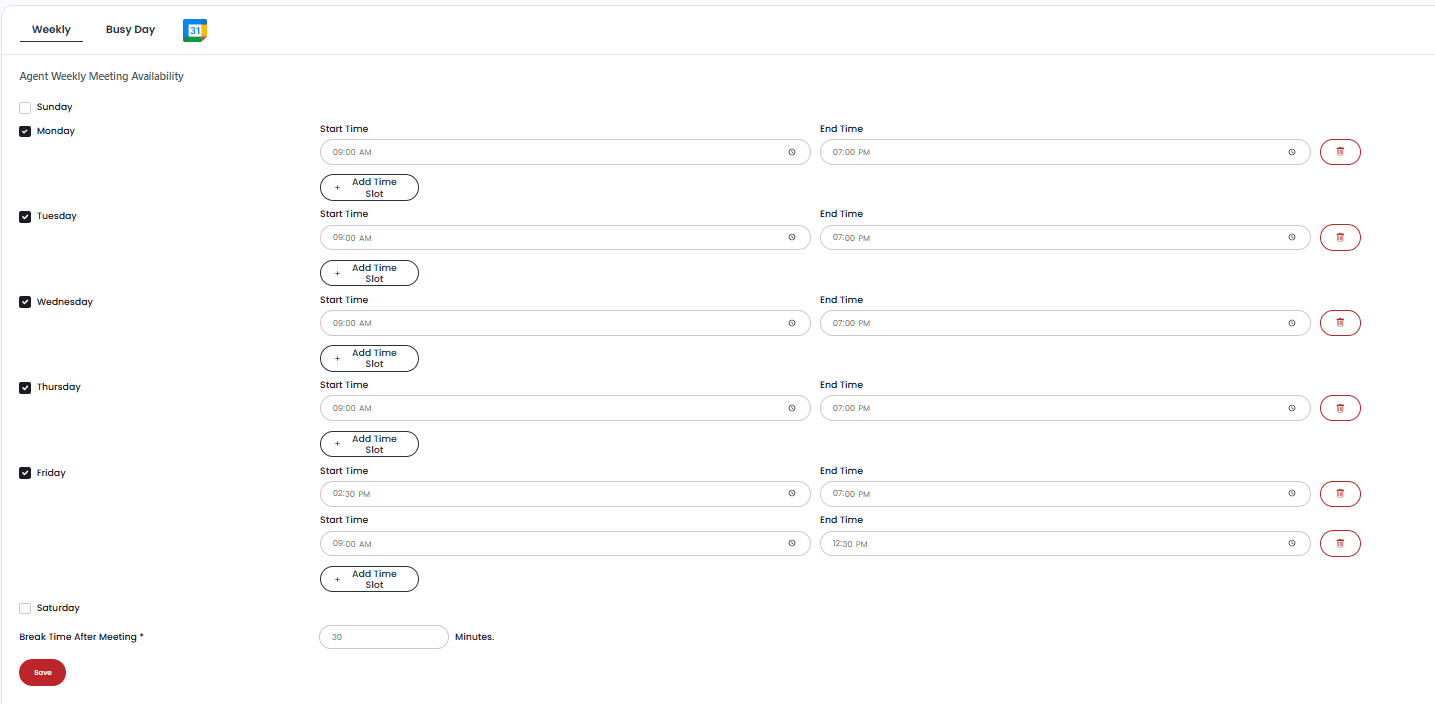The height and width of the screenshot is (704, 1435).
Task: Edit Tuesday's 07:00 PM end time field
Action: pyautogui.click(x=1065, y=238)
